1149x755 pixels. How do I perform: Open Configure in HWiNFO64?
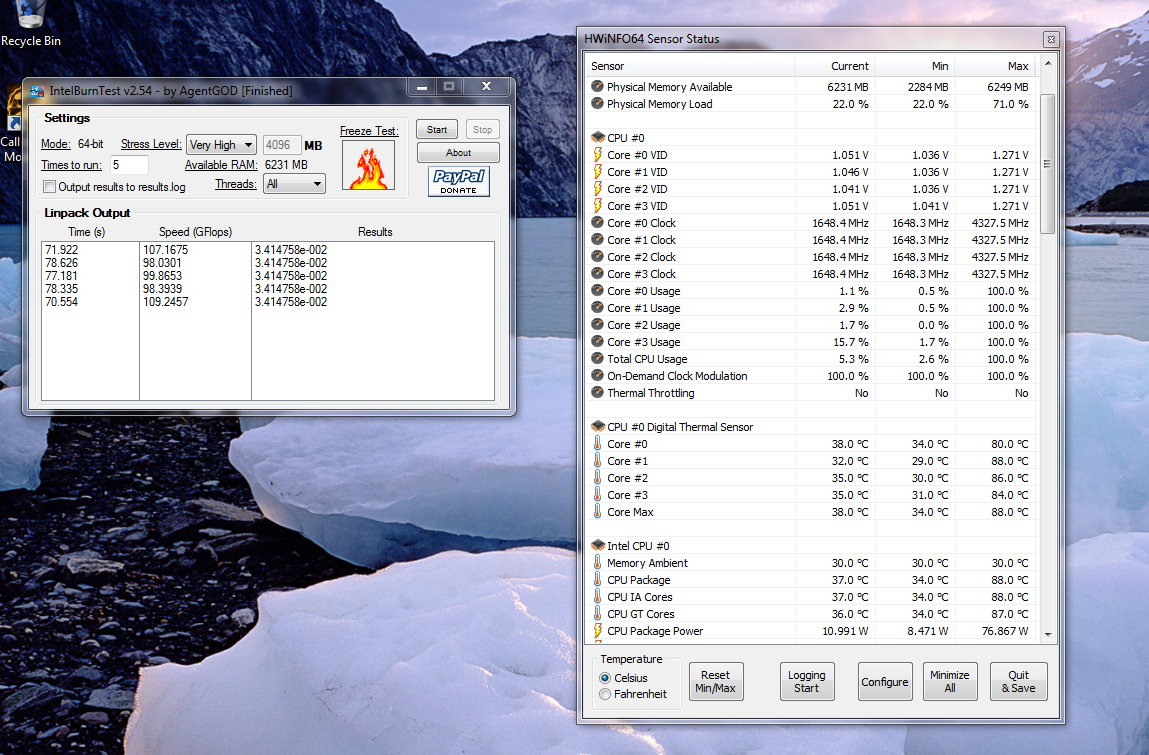884,681
